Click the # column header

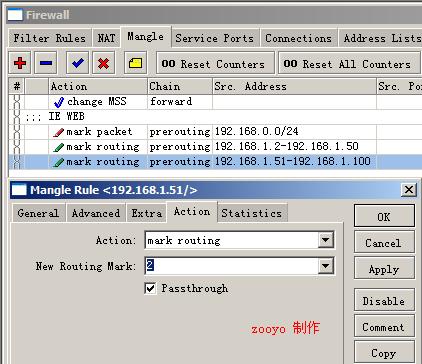17,87
